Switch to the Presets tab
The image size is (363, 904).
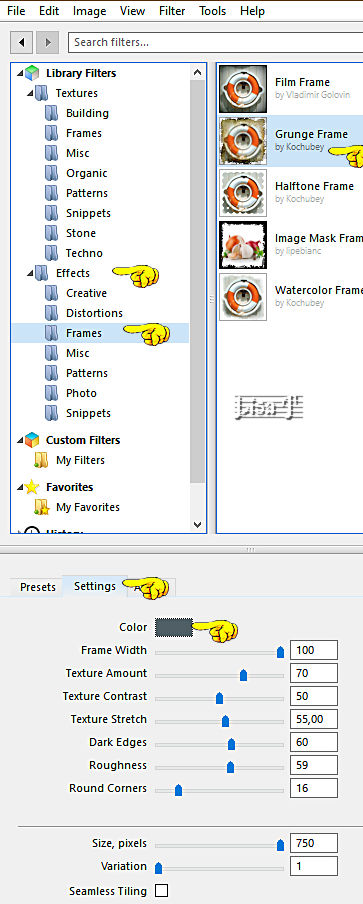(38, 587)
